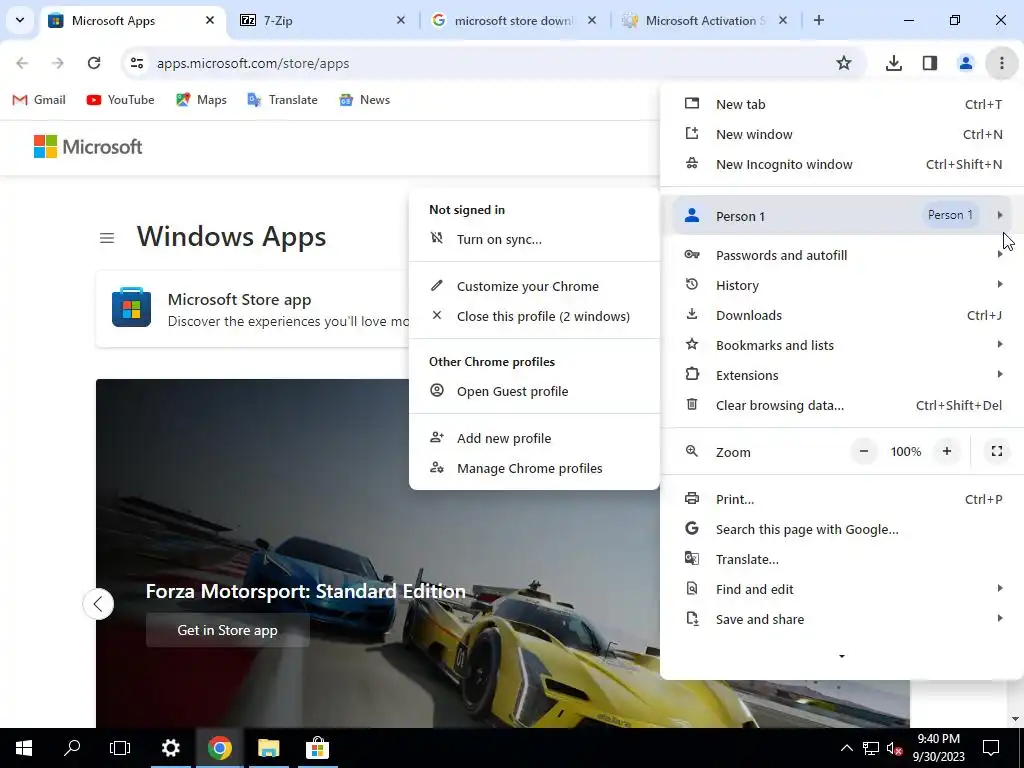Open the Maps bookmark
This screenshot has height=768, width=1024.
pyautogui.click(x=201, y=100)
